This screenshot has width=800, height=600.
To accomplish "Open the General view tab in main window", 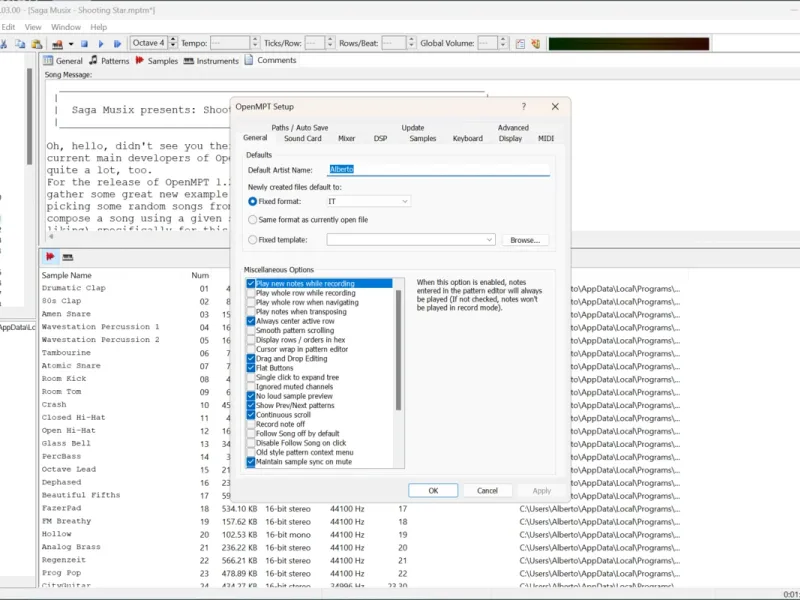I will 63,61.
